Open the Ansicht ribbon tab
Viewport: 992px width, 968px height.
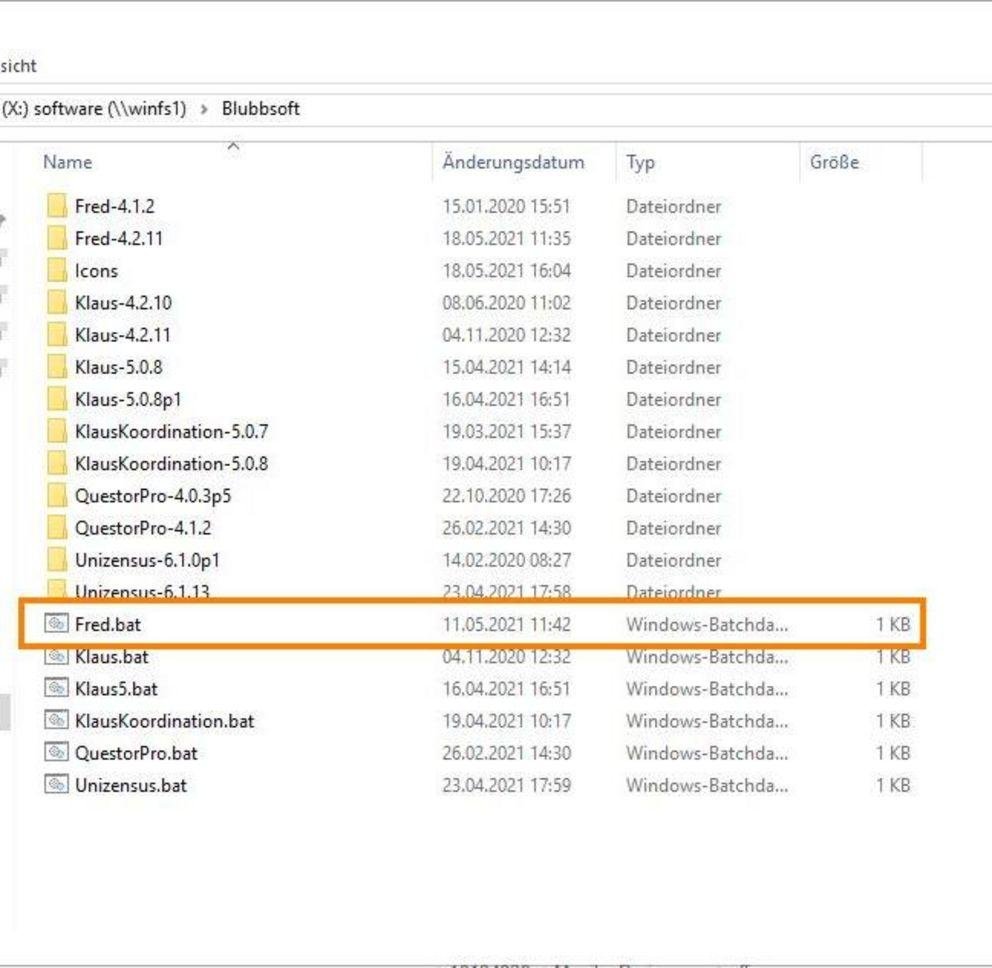[x=18, y=66]
